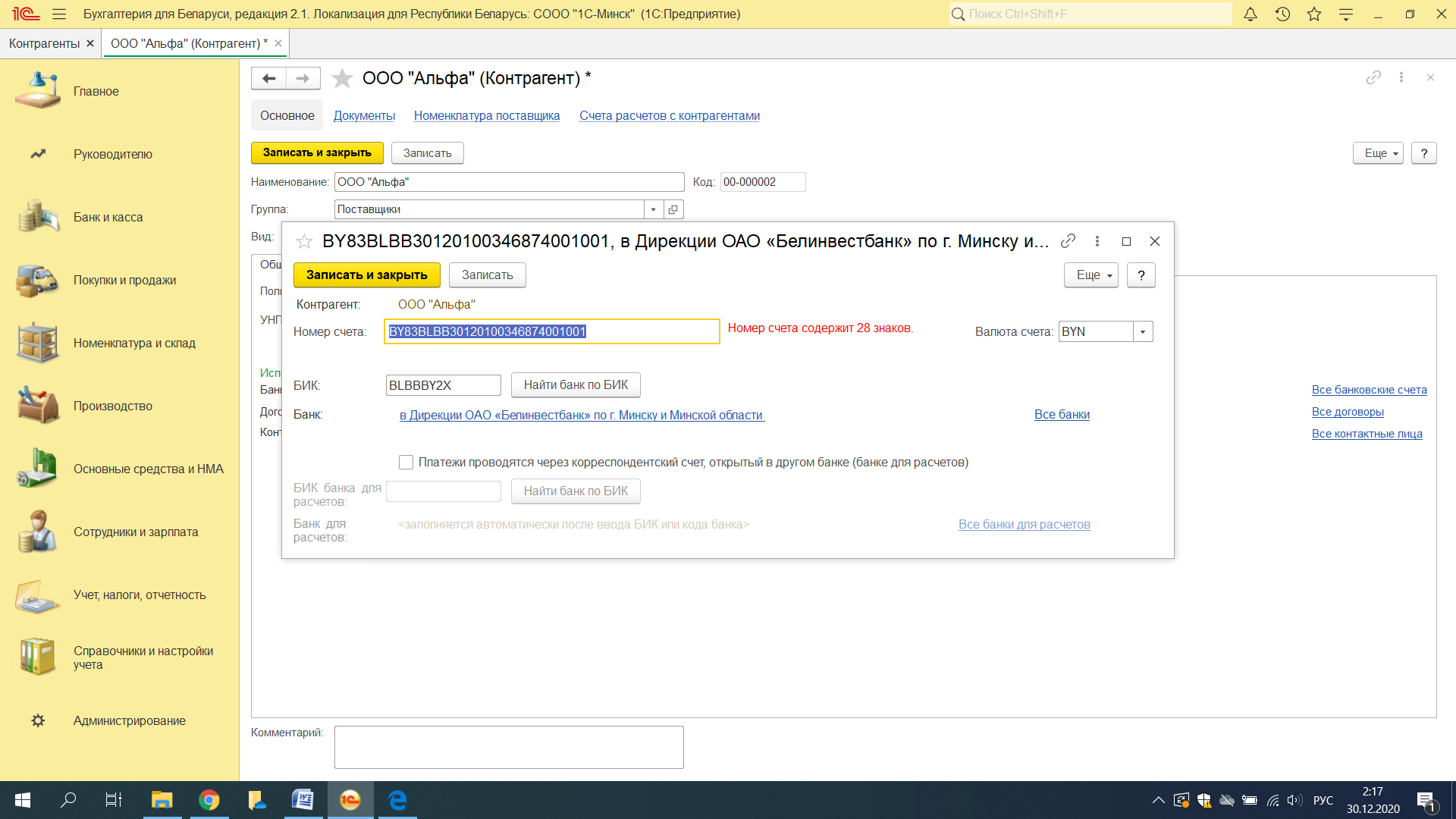This screenshot has height=819, width=1456.
Task: Open the Документы section link
Action: pos(364,115)
